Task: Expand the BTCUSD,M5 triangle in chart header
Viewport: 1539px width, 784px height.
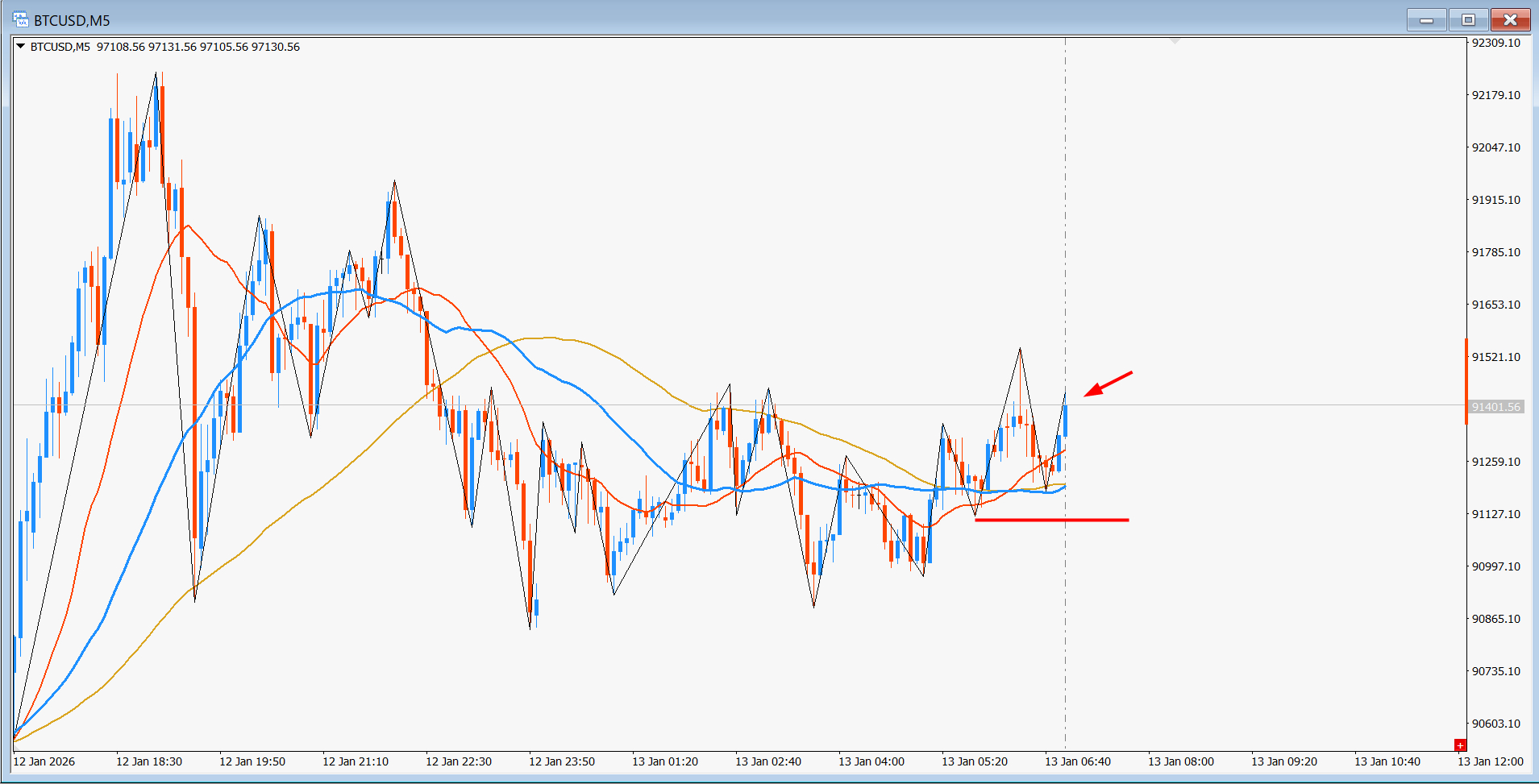Action: [x=20, y=47]
